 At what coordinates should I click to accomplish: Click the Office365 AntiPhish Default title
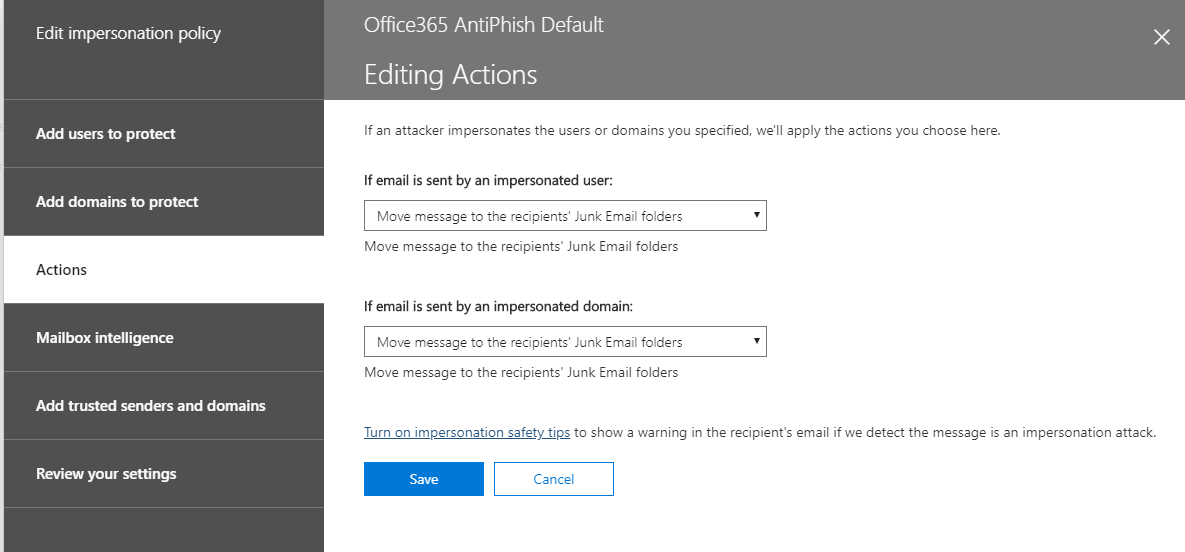pos(484,25)
